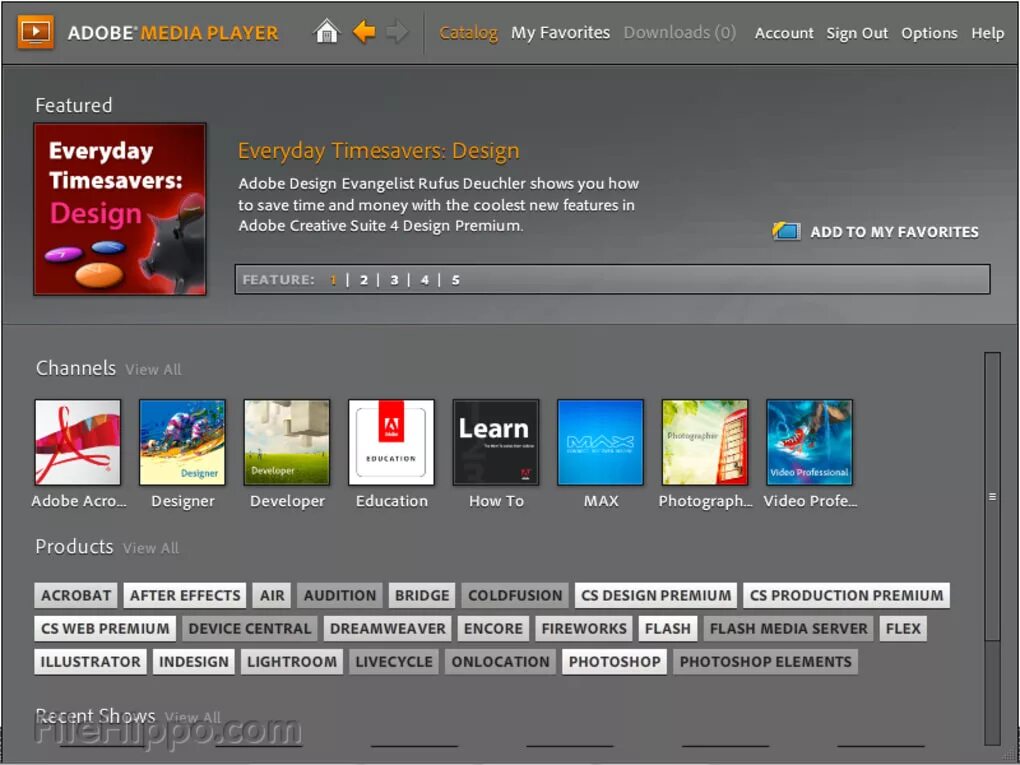Click View All next to Channels

pyautogui.click(x=153, y=369)
